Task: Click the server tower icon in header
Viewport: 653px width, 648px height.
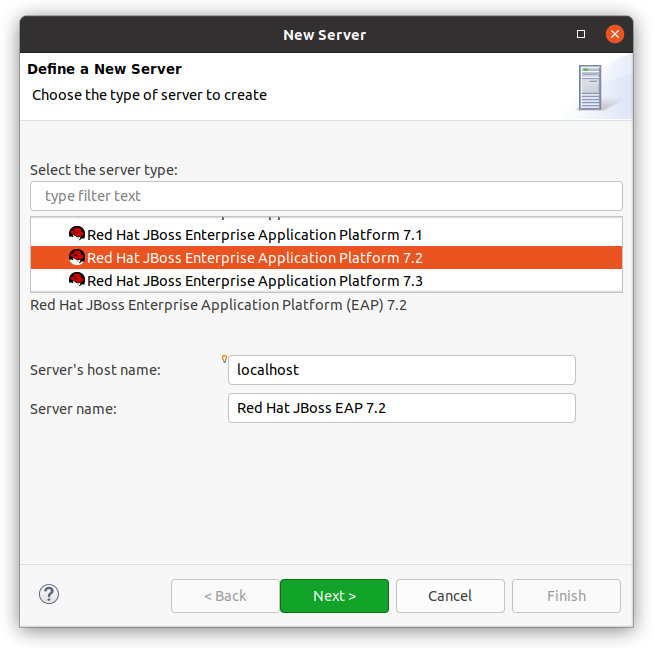Action: (x=590, y=87)
